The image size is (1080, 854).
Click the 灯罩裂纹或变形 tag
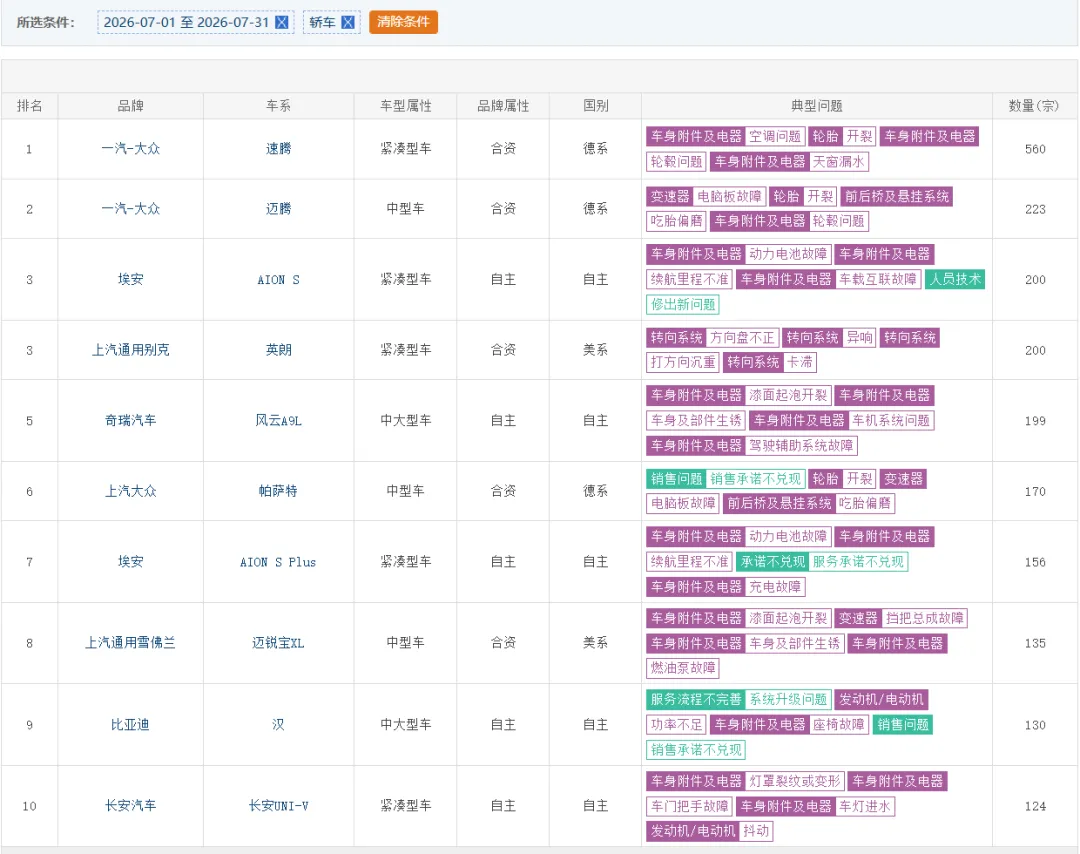(x=795, y=781)
